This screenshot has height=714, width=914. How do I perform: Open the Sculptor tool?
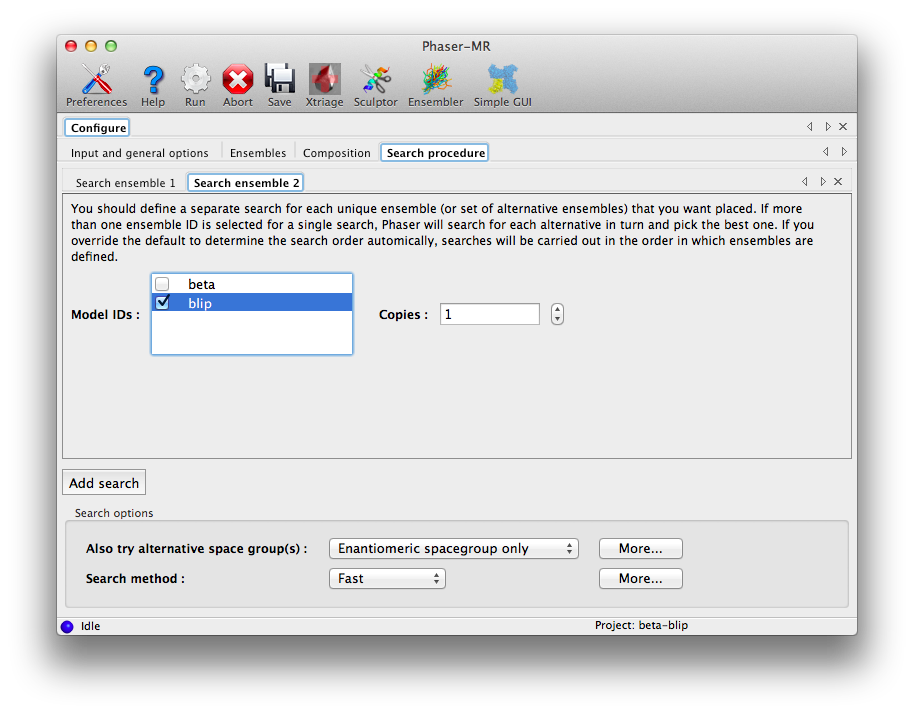(x=376, y=81)
